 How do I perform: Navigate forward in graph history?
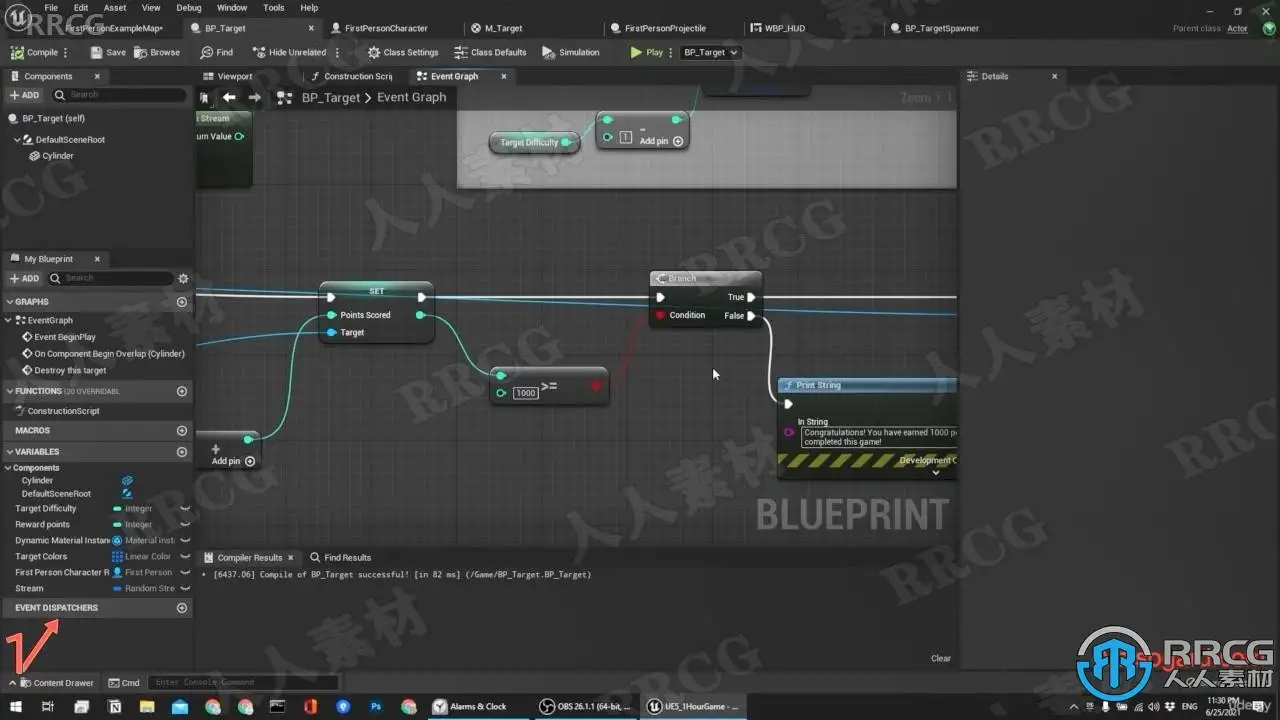point(254,97)
